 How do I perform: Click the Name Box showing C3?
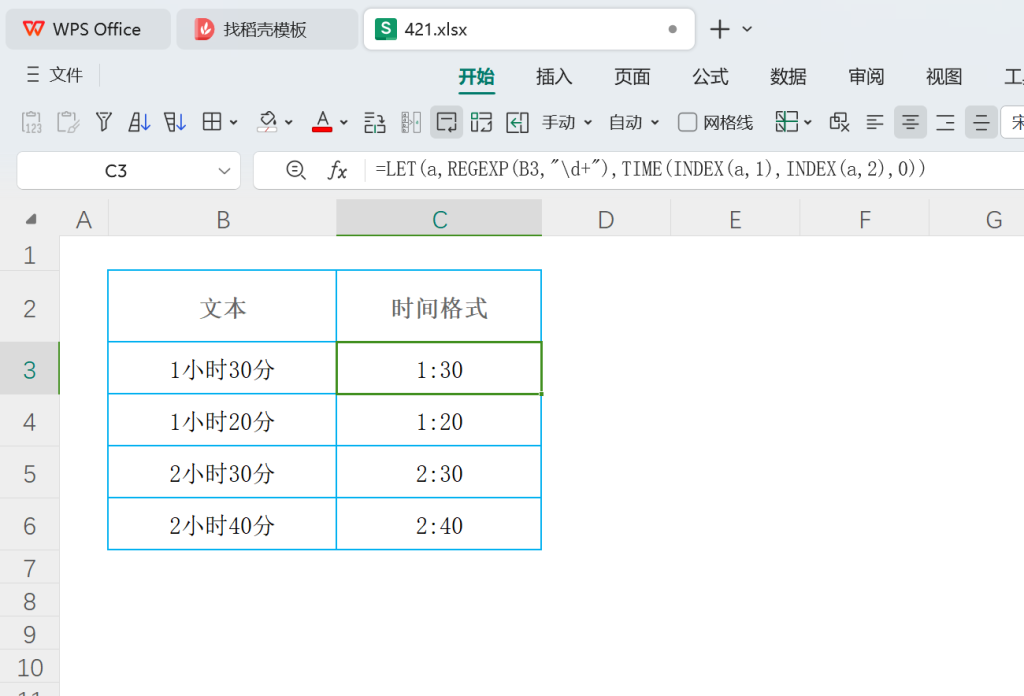tap(116, 171)
